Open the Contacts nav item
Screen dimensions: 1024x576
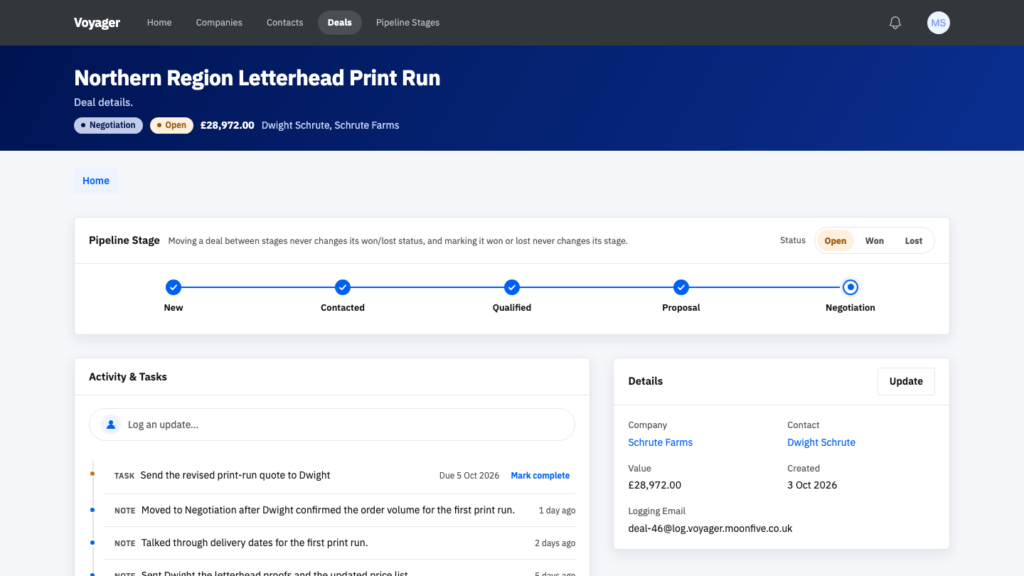tap(285, 23)
